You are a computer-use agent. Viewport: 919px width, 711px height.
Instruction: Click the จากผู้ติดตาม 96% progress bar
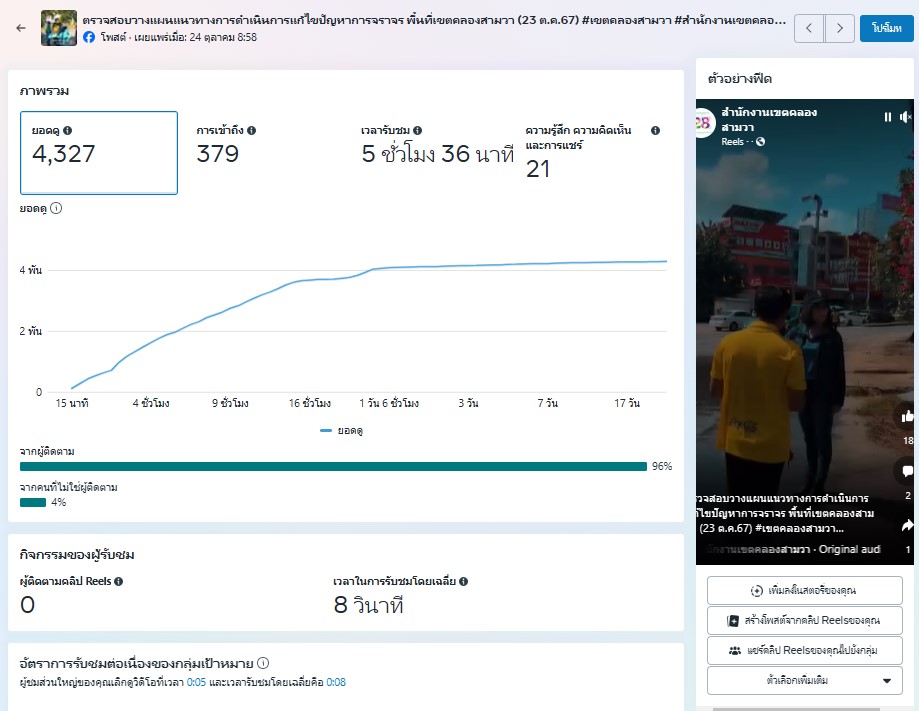[333, 466]
